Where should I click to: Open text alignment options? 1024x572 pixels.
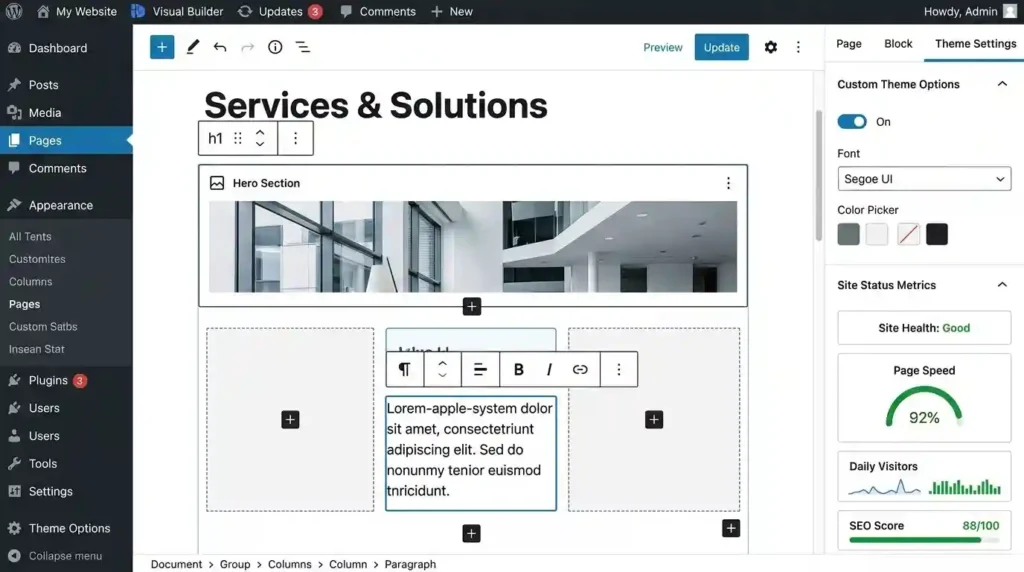(480, 370)
